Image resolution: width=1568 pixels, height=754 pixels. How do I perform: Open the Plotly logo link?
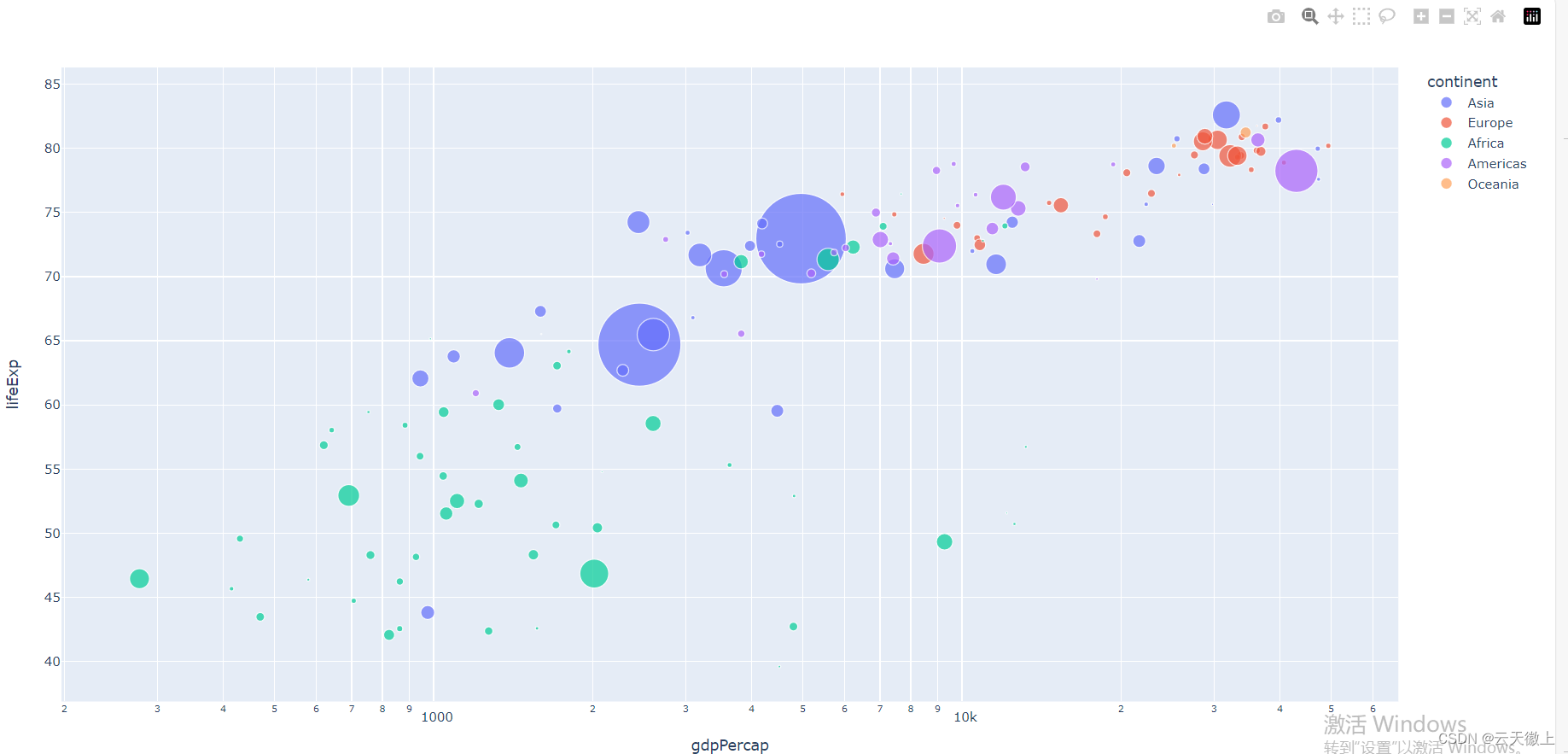(1532, 16)
